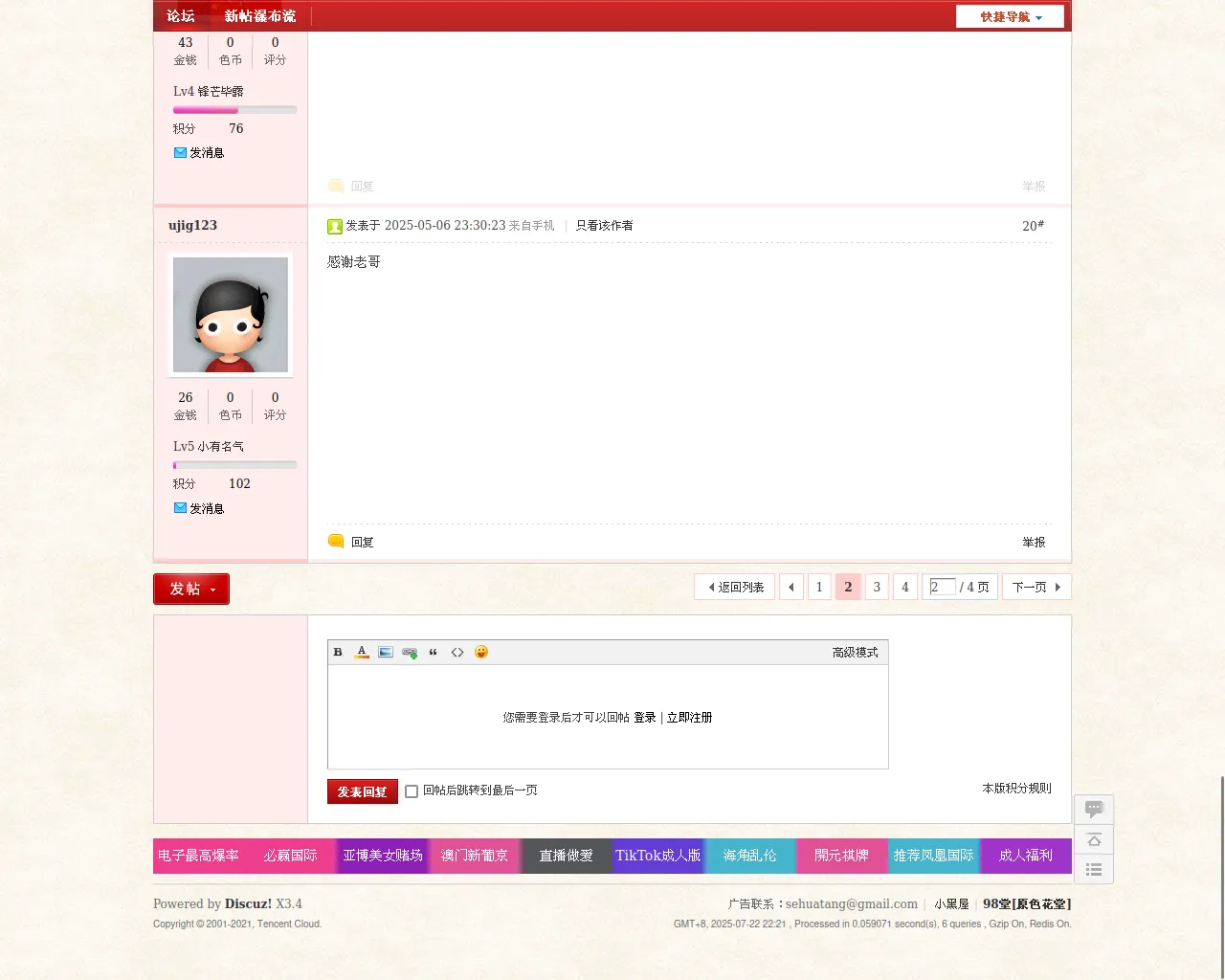Click the green poster icon beside 发表于
This screenshot has height=980, width=1225.
[x=335, y=227]
